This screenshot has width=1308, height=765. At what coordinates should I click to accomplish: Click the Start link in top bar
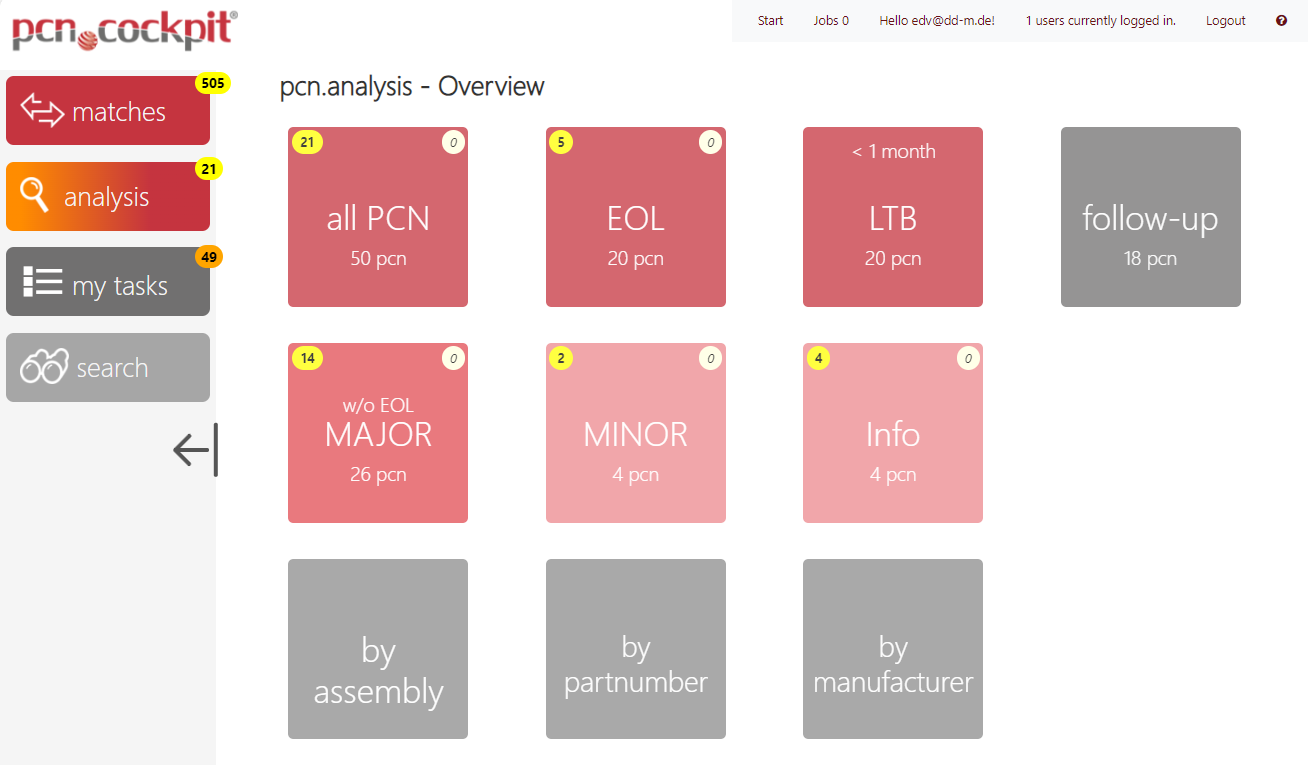(x=770, y=21)
